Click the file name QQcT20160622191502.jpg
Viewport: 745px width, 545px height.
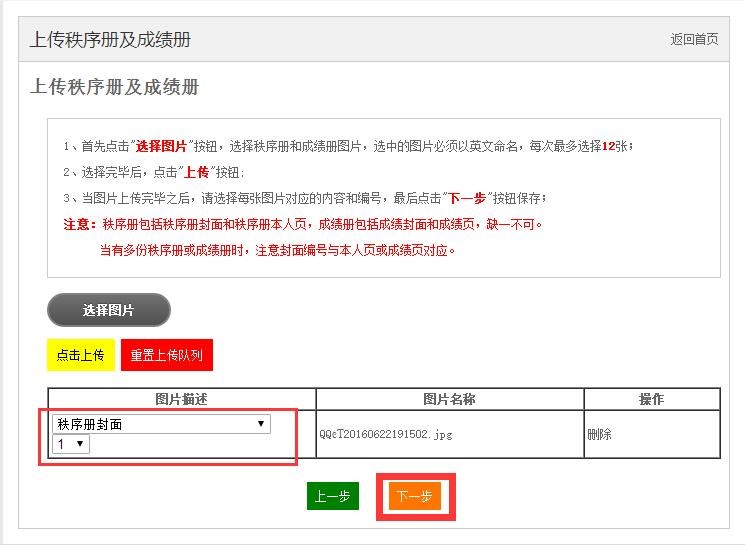(385, 435)
